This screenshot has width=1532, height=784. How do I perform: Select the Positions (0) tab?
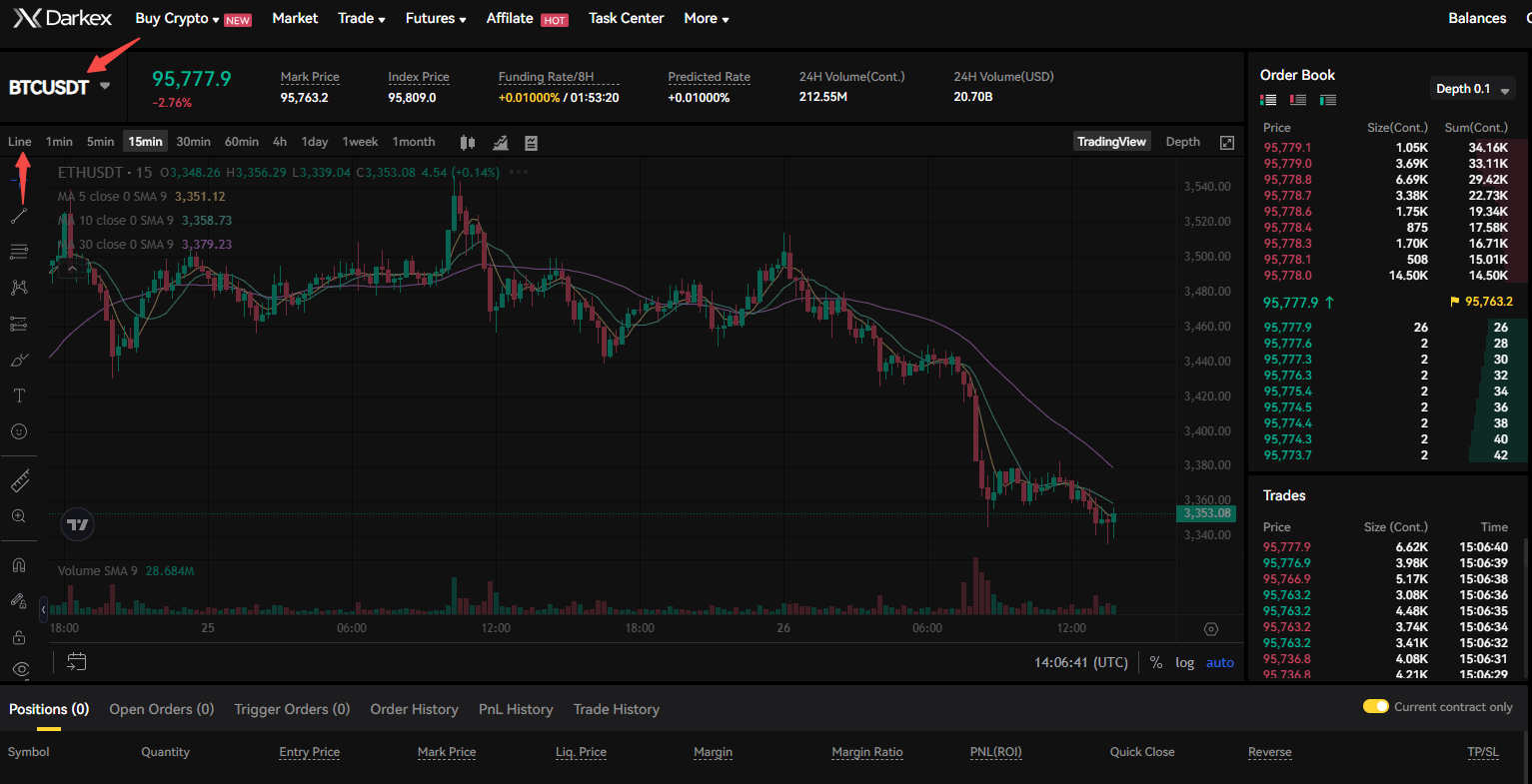[x=49, y=709]
